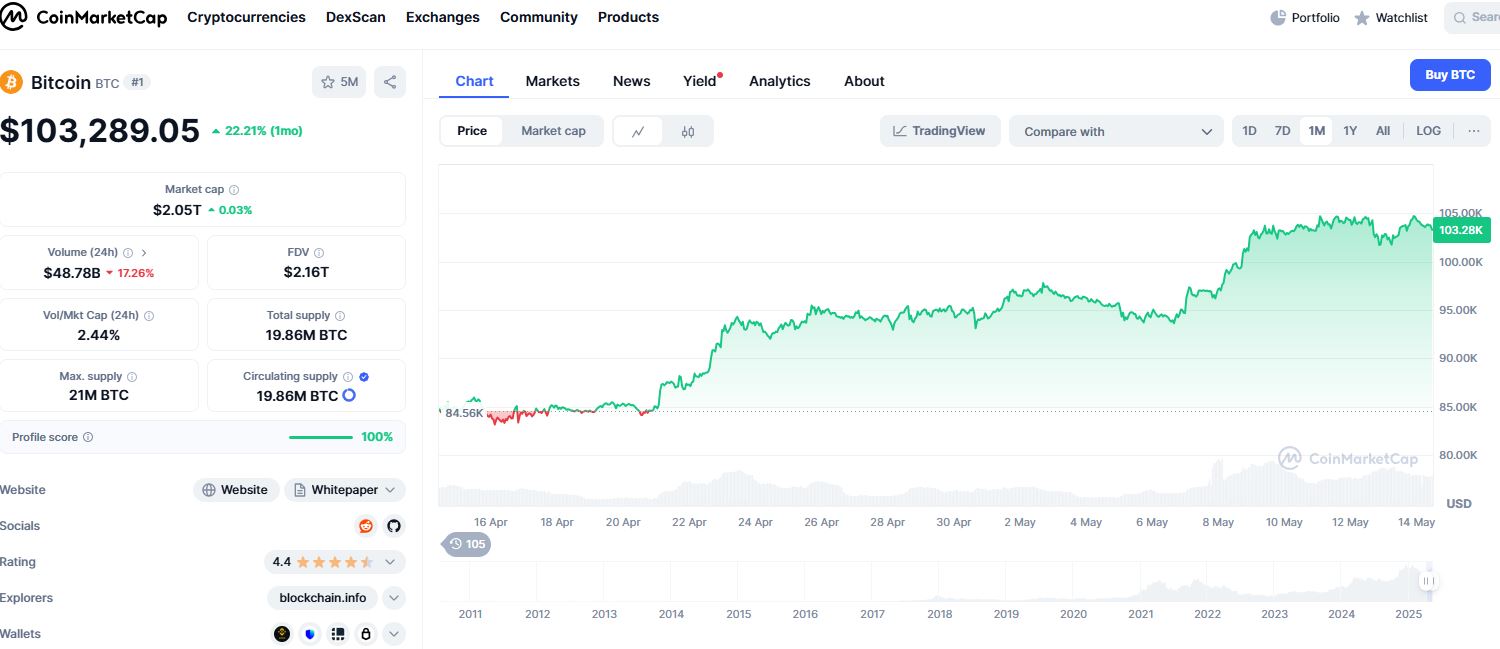The width and height of the screenshot is (1500, 649).
Task: Open the Compare with dropdown
Action: click(x=1116, y=131)
